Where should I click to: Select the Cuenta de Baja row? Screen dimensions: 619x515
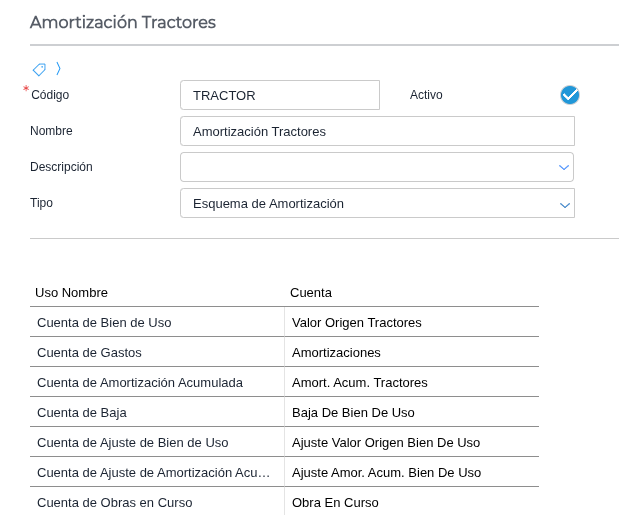(82, 412)
